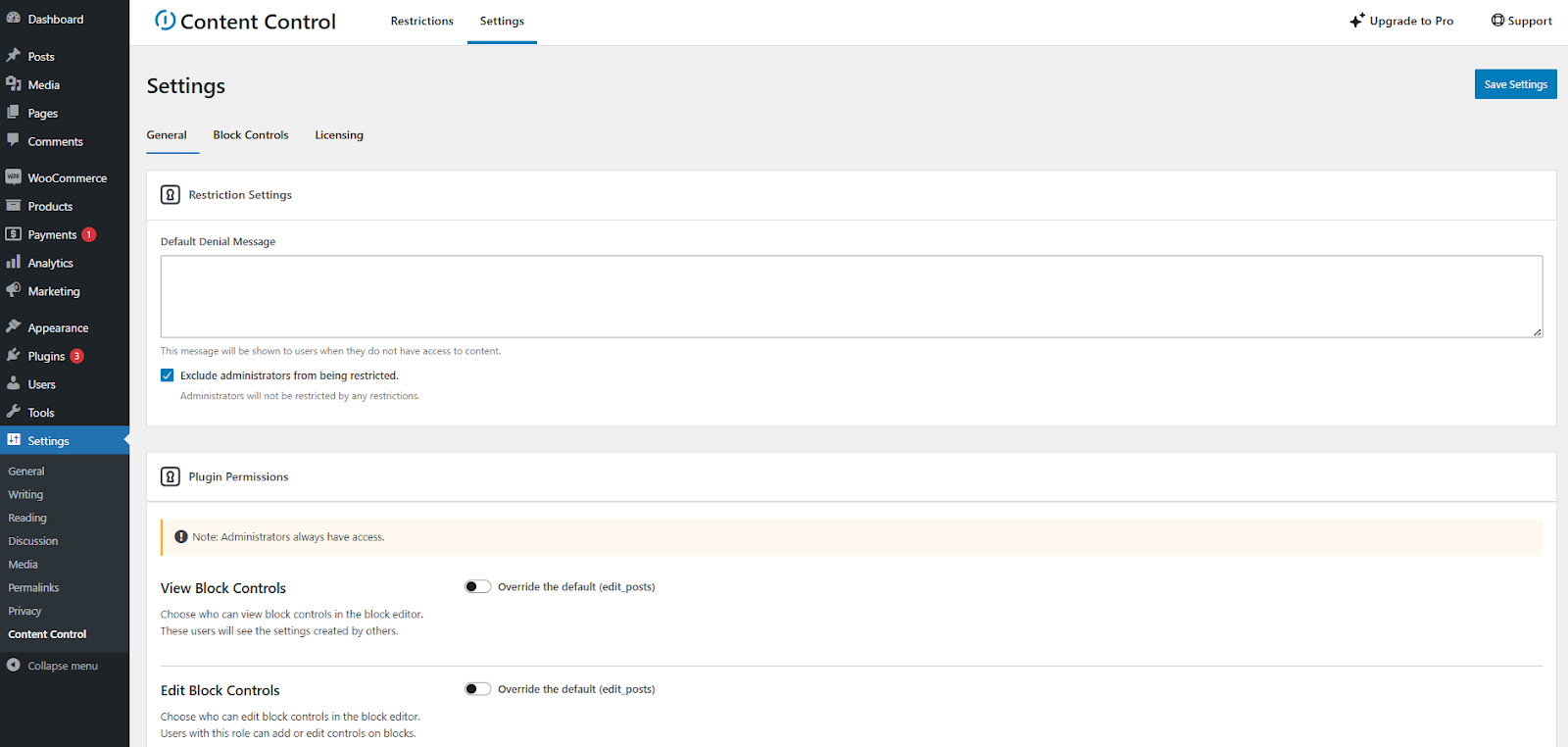Open the Privacy settings submenu link
This screenshot has width=1568, height=747.
pos(24,611)
